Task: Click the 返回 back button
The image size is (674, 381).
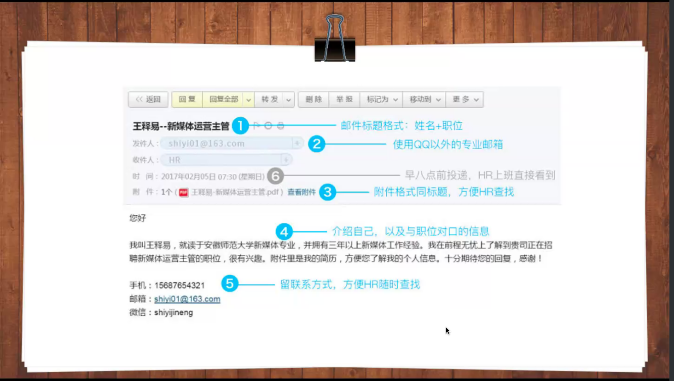Action: click(x=148, y=100)
